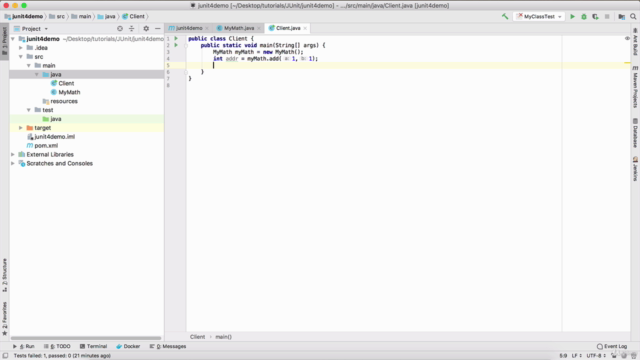Collapse the test folder arrow
Viewport: 640px width, 360px height.
point(29,110)
